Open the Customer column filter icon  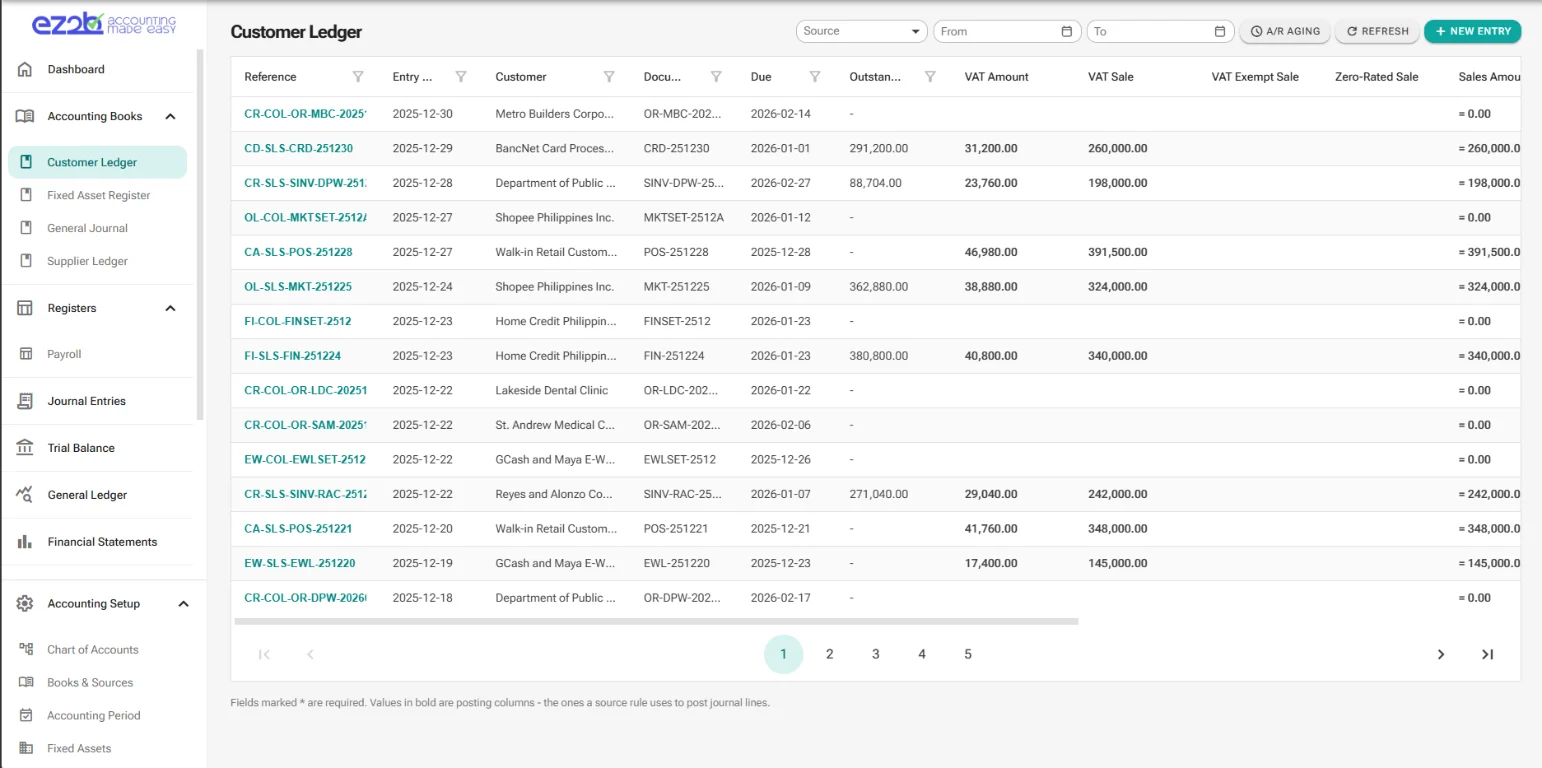(609, 77)
